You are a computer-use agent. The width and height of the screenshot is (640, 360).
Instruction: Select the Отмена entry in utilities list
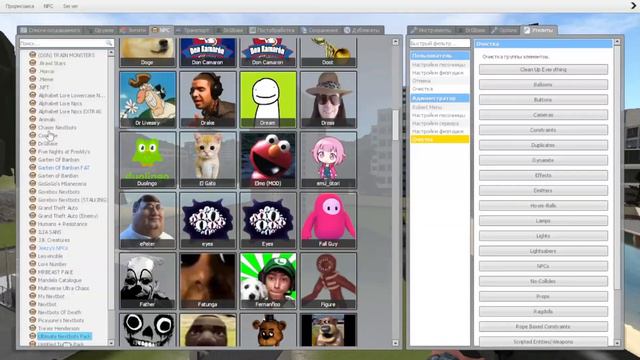(440, 81)
